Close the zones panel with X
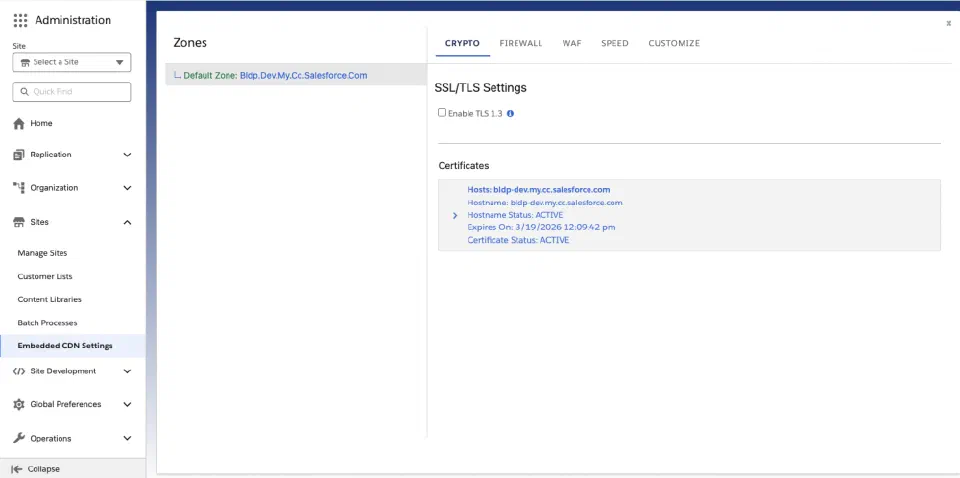This screenshot has width=960, height=478. click(x=949, y=23)
